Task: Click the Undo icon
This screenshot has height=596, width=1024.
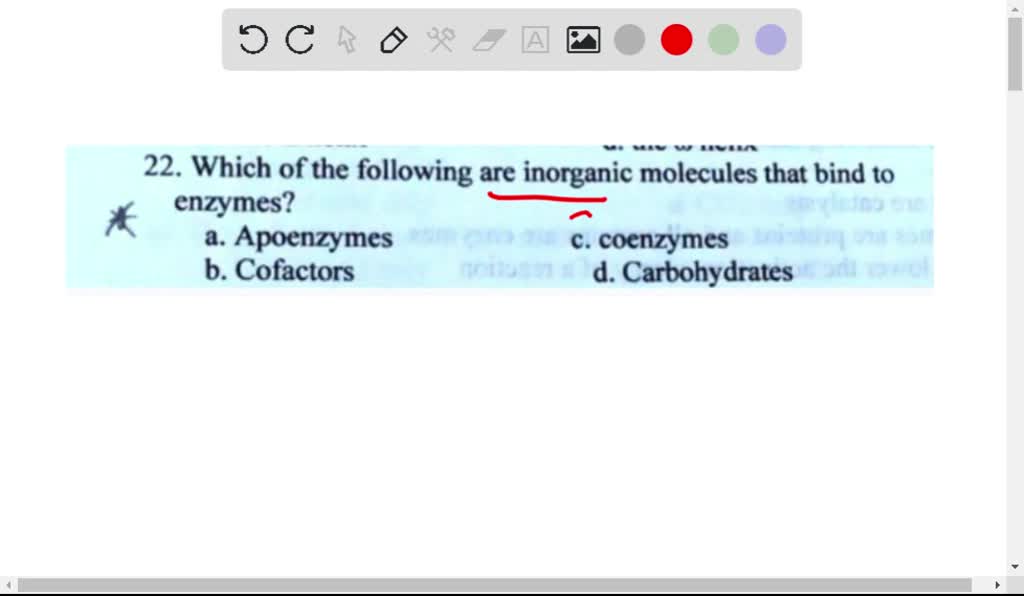Action: point(253,39)
